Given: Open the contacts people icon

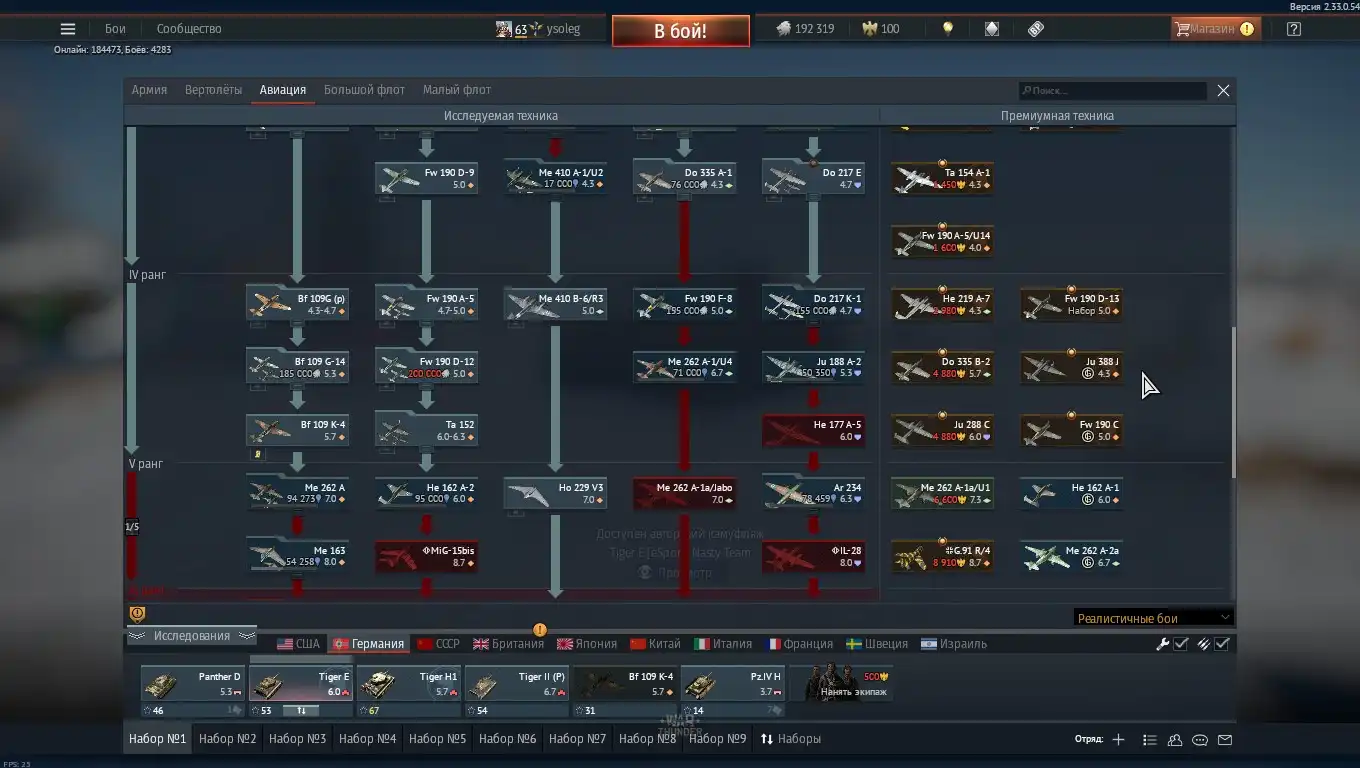Looking at the screenshot, I should tap(1175, 740).
